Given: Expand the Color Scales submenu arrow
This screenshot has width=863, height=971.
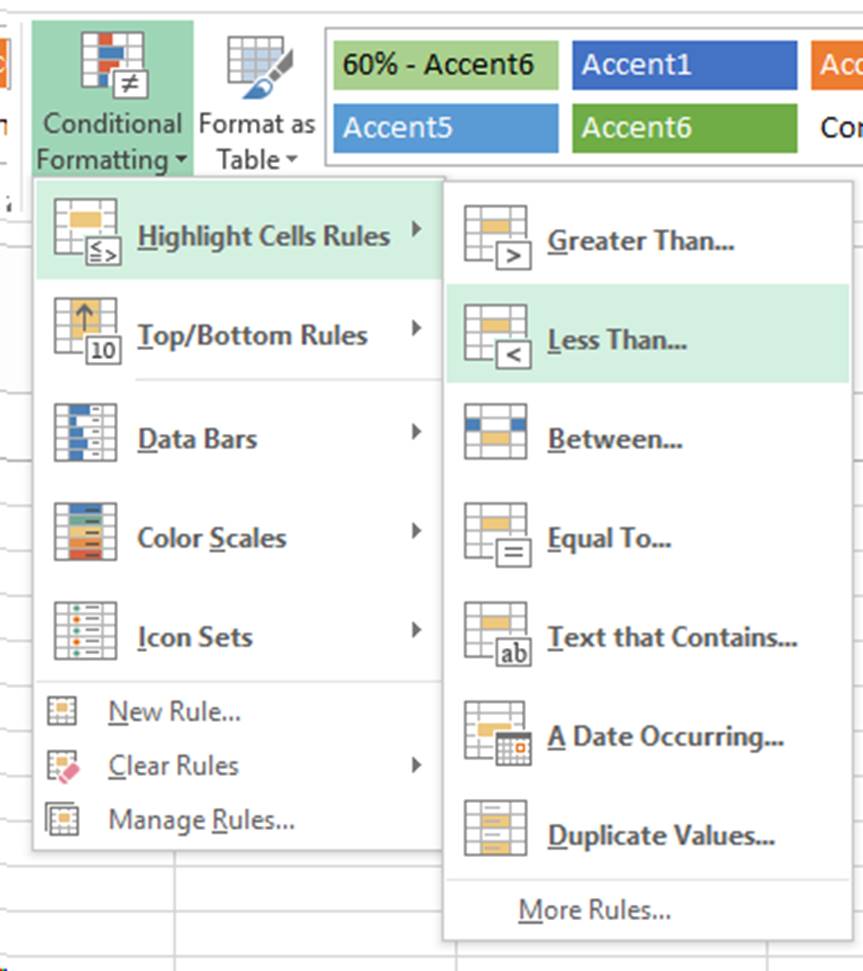Looking at the screenshot, I should click(x=417, y=531).
